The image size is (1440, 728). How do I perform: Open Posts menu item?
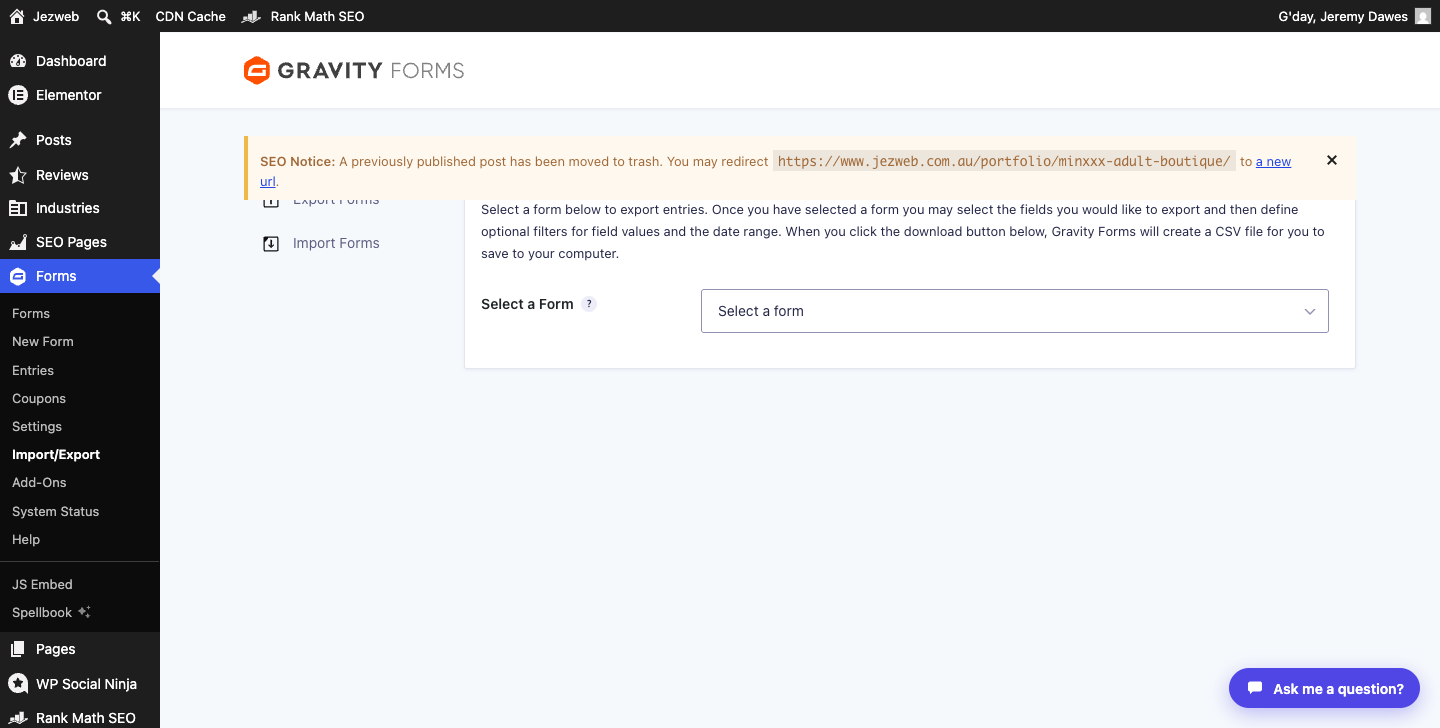54,140
